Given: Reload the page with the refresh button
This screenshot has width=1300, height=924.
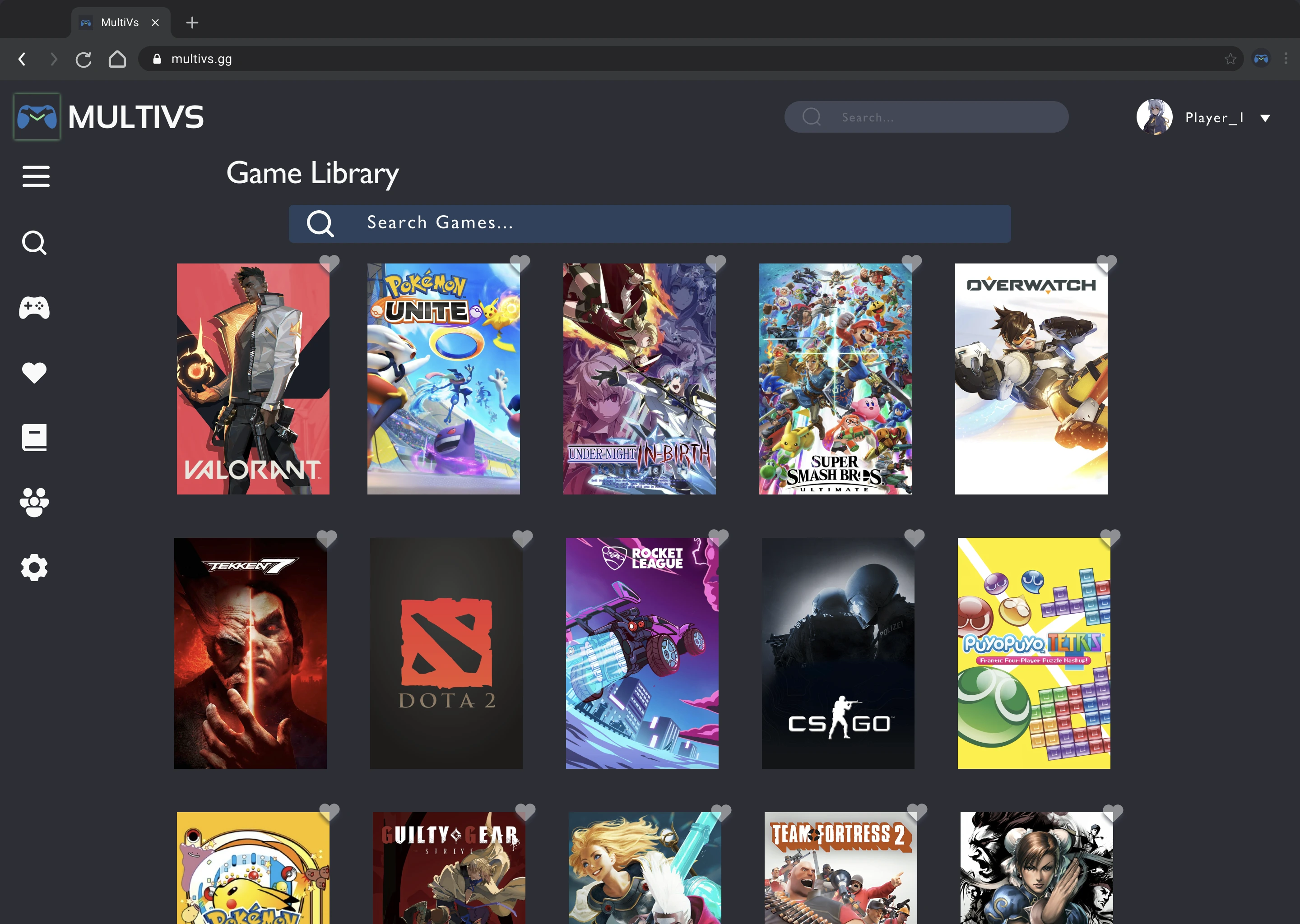Looking at the screenshot, I should (x=84, y=59).
